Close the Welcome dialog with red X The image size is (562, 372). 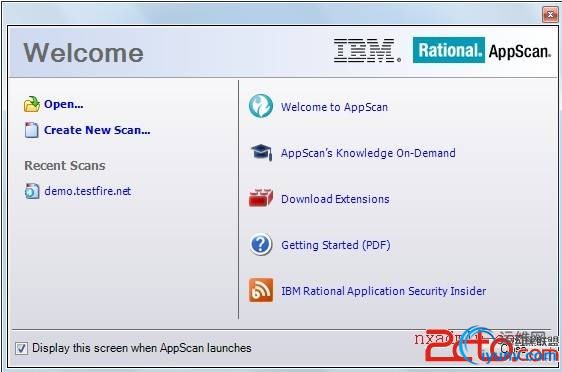pos(550,15)
